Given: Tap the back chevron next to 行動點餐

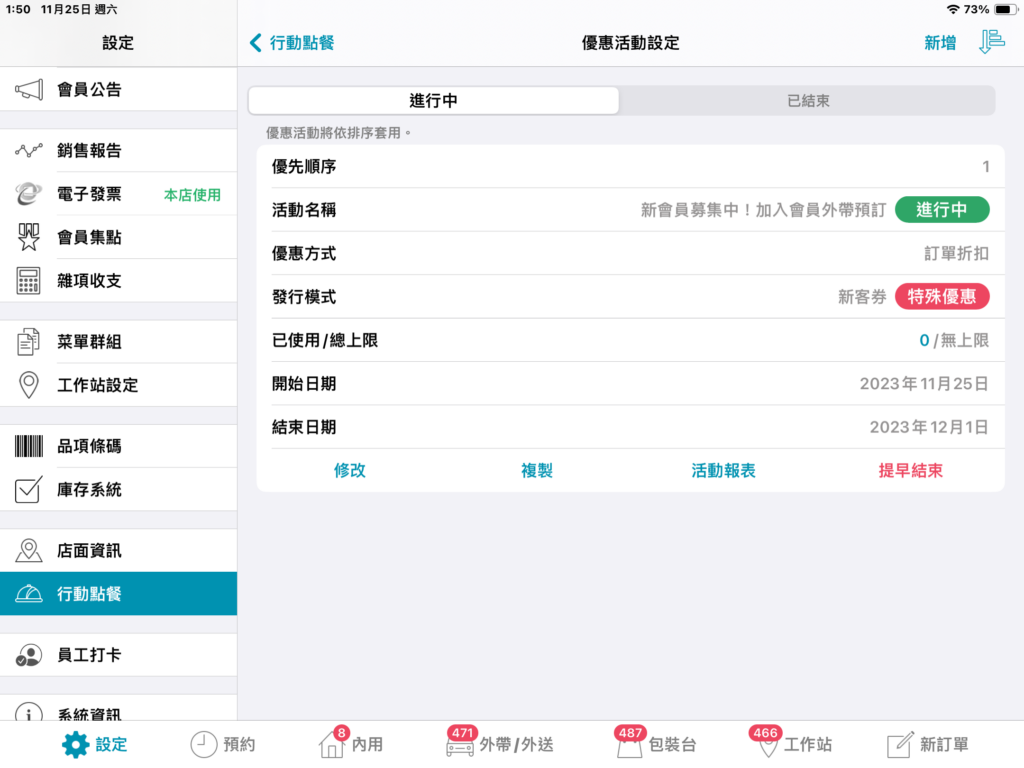Looking at the screenshot, I should click(x=255, y=43).
